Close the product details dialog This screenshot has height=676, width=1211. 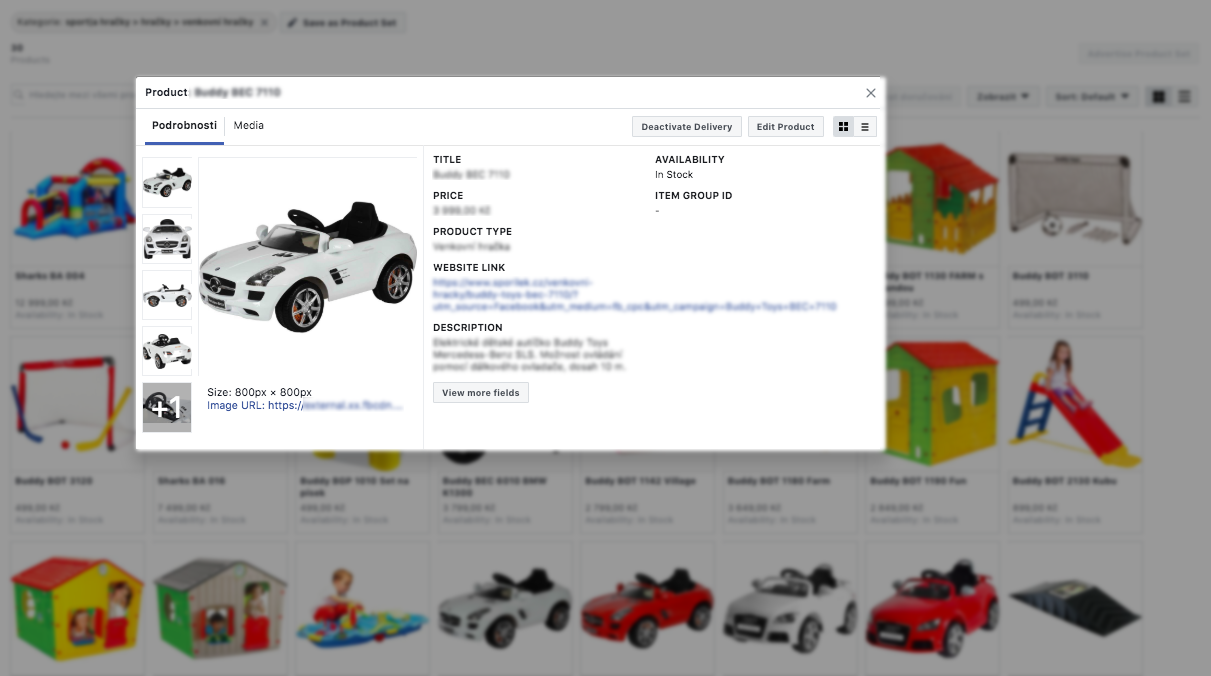pos(870,93)
